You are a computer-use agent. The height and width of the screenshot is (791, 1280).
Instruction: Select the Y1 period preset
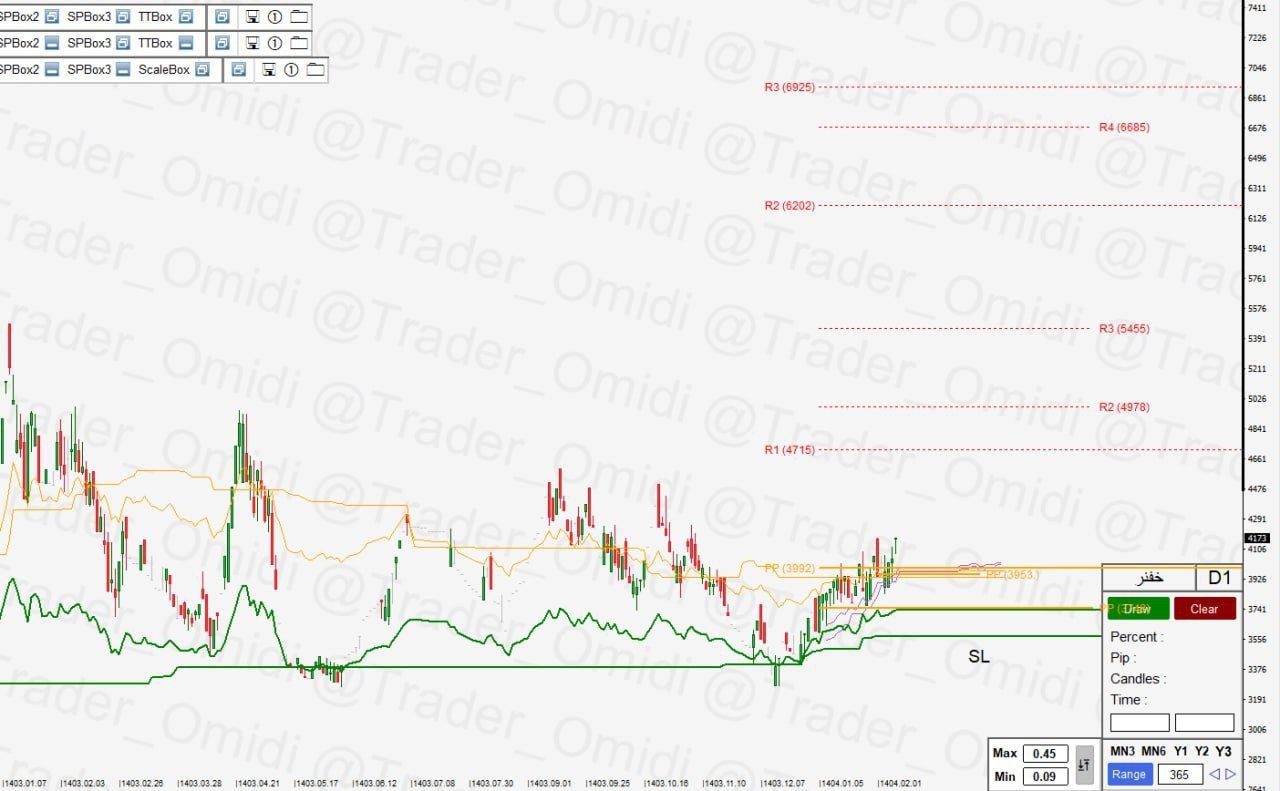click(x=1181, y=751)
